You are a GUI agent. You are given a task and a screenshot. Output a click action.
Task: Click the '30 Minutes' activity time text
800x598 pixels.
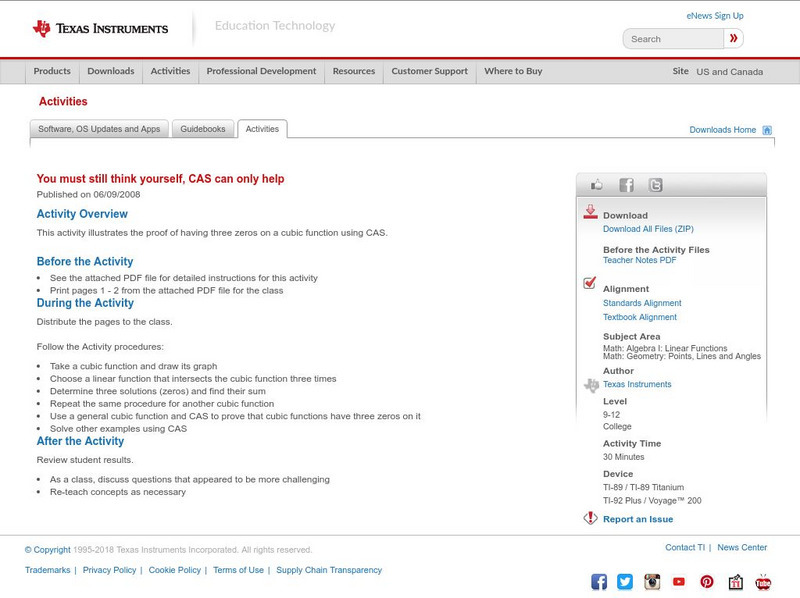pos(623,457)
